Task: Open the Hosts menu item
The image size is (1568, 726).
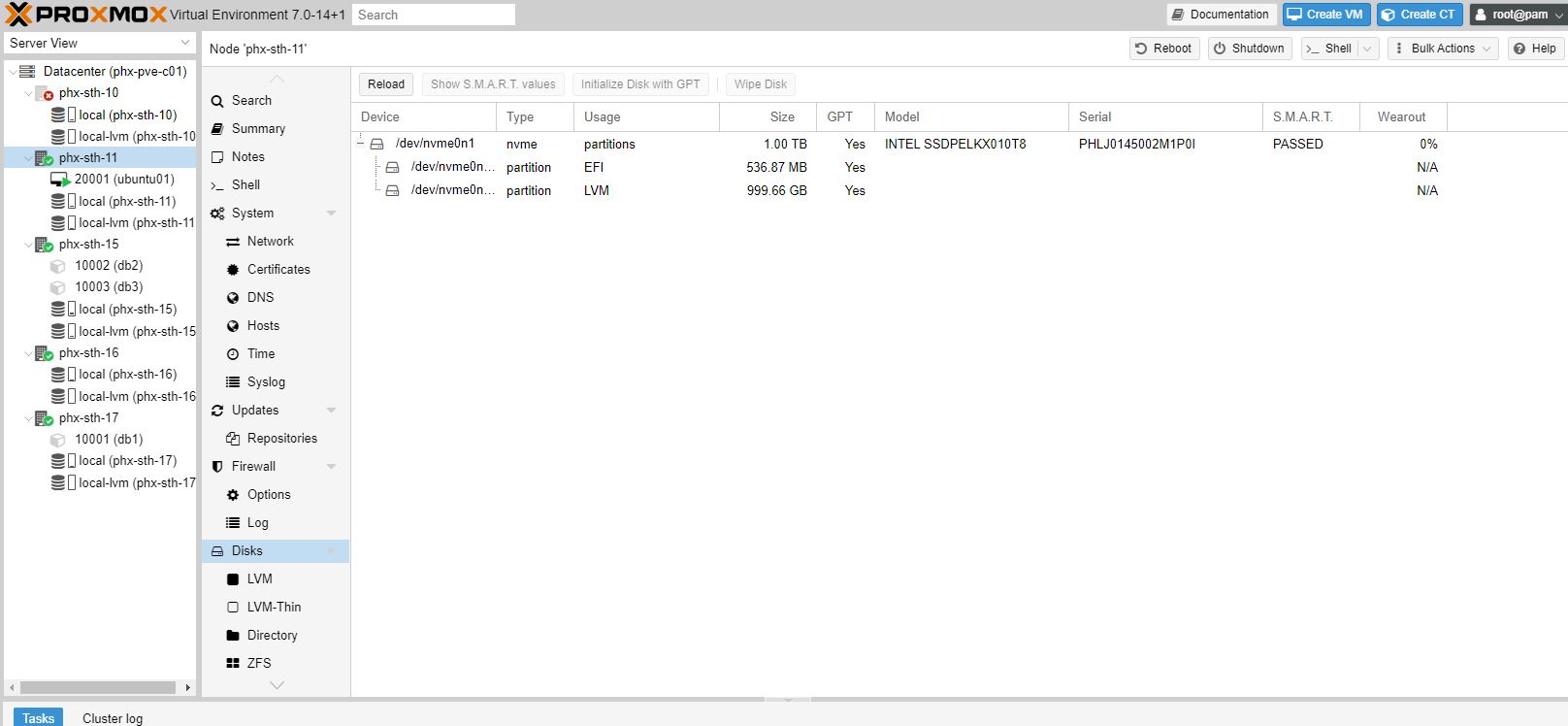Action: (x=275, y=326)
